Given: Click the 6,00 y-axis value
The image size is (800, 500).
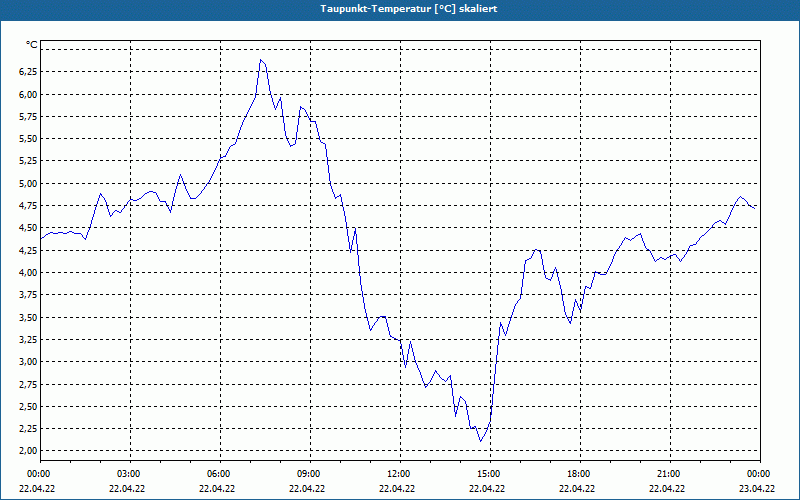Looking at the screenshot, I should [x=28, y=94].
